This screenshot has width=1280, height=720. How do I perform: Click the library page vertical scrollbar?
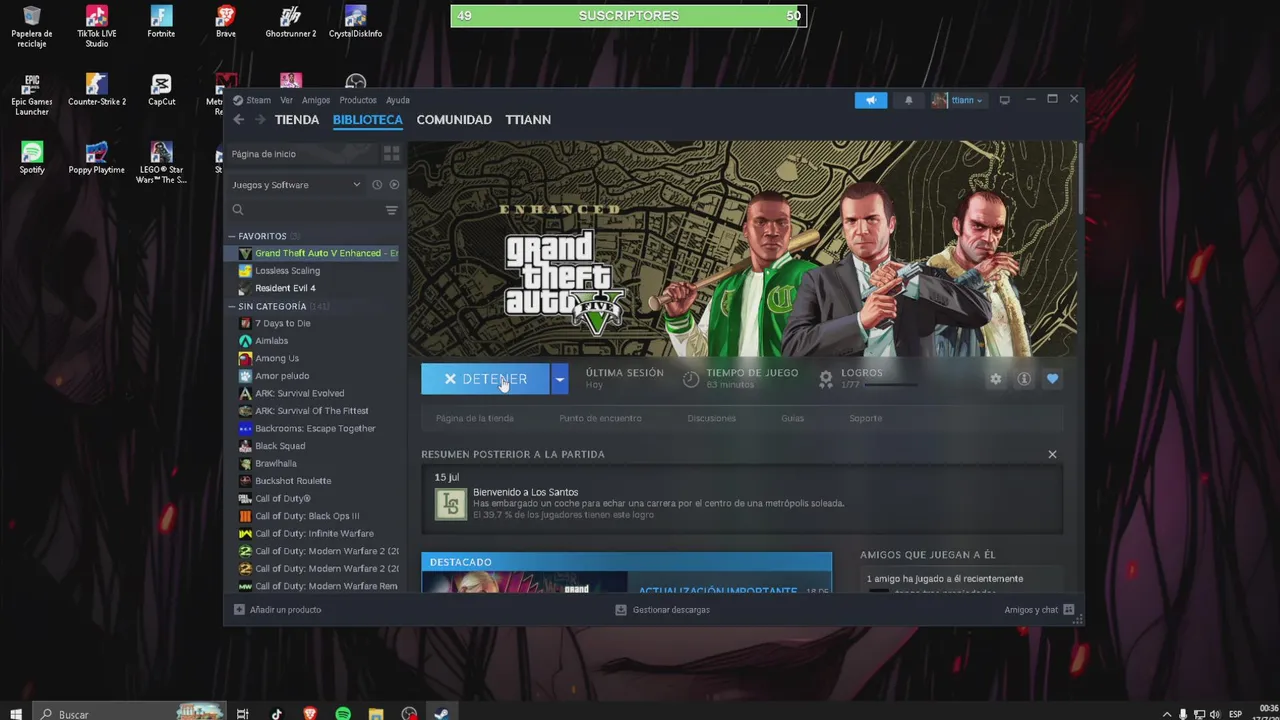tap(1080, 177)
